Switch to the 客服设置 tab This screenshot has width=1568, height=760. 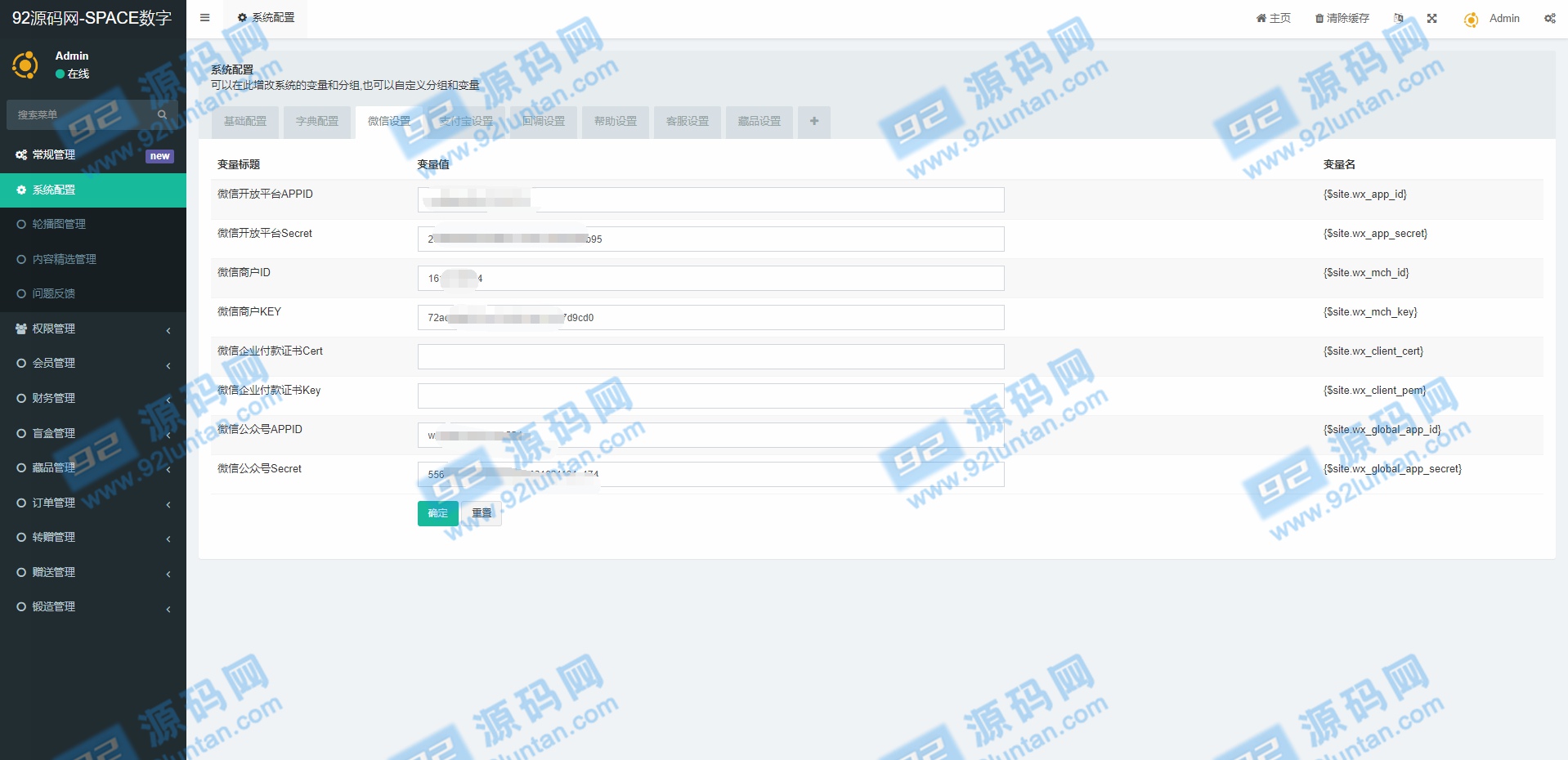688,121
